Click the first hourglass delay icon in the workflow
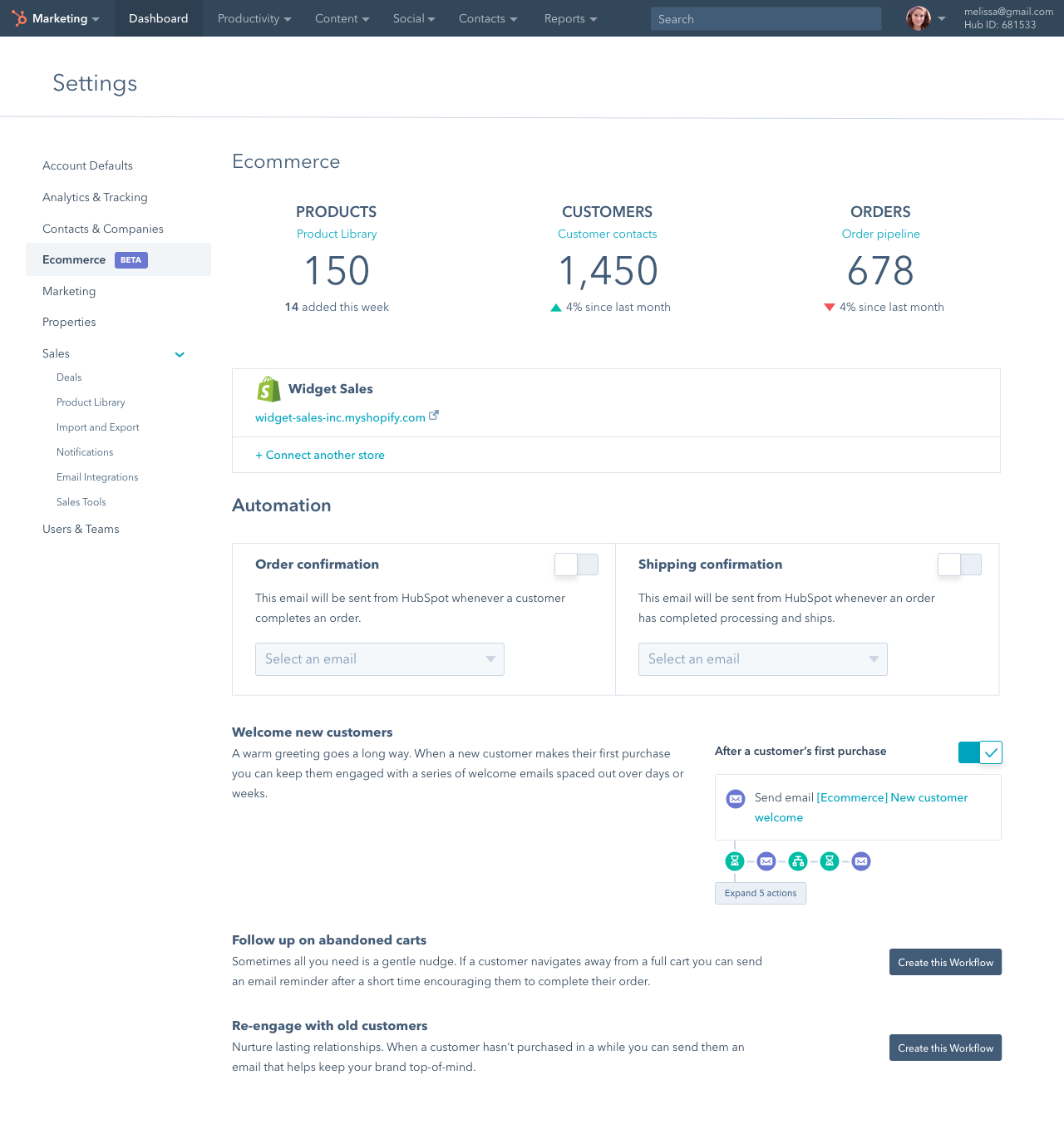The width and height of the screenshot is (1064, 1144). (x=735, y=861)
